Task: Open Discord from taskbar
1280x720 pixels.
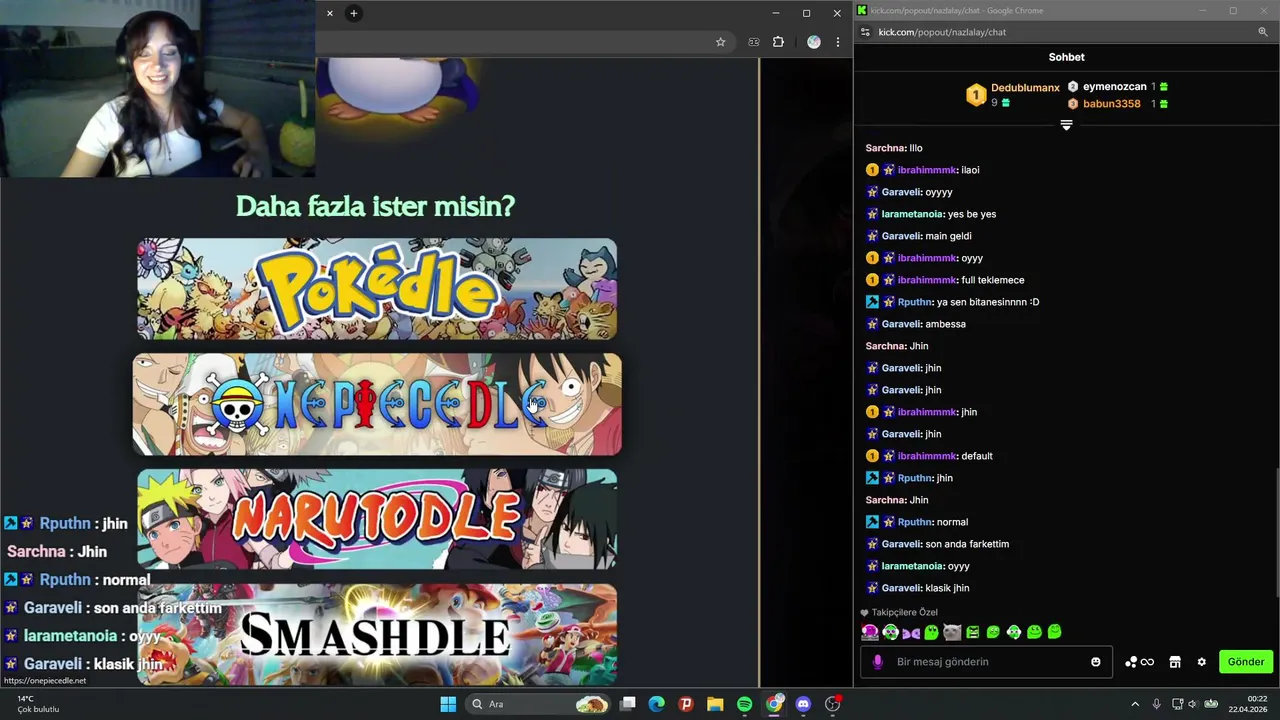Action: click(x=803, y=704)
